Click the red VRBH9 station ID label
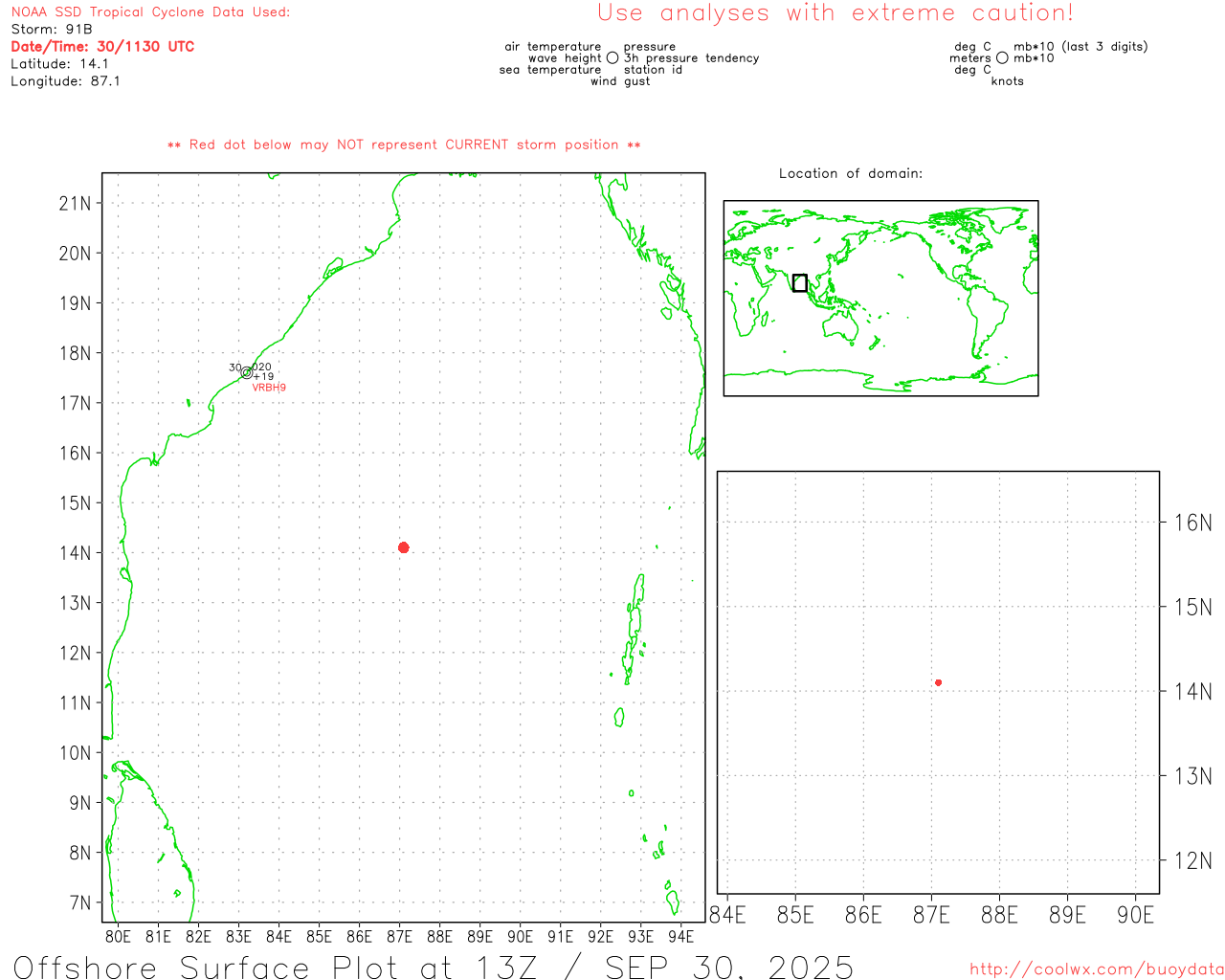This screenshot has width=1225, height=980. [269, 388]
